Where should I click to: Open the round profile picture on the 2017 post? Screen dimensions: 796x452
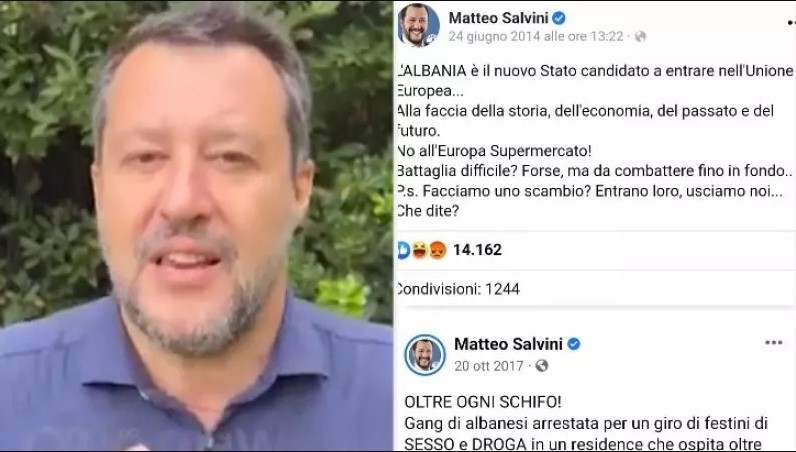425,354
